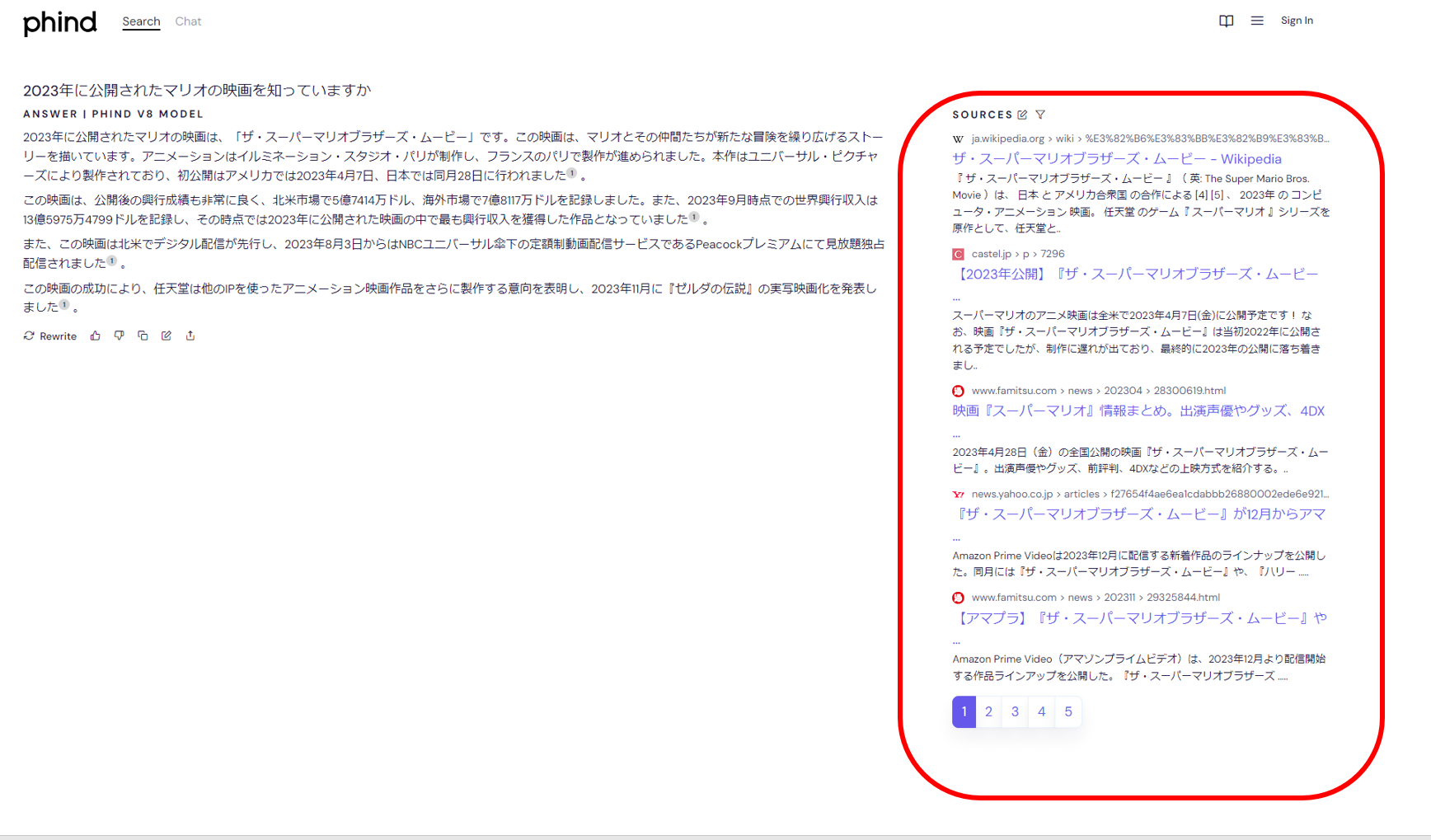Click citation marker after 作品となっていました
1431x840 pixels.
[694, 217]
